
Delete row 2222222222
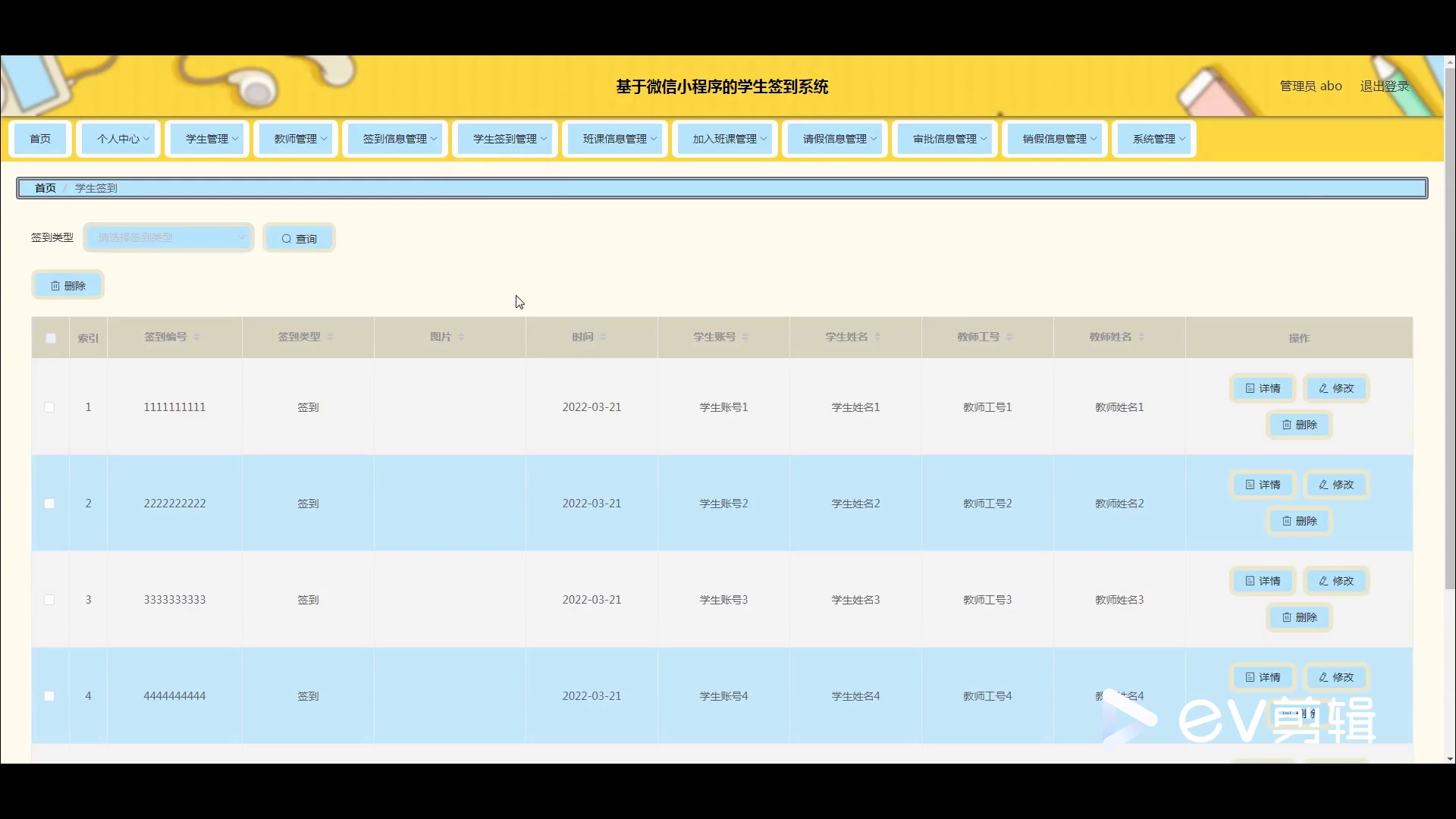point(1299,521)
